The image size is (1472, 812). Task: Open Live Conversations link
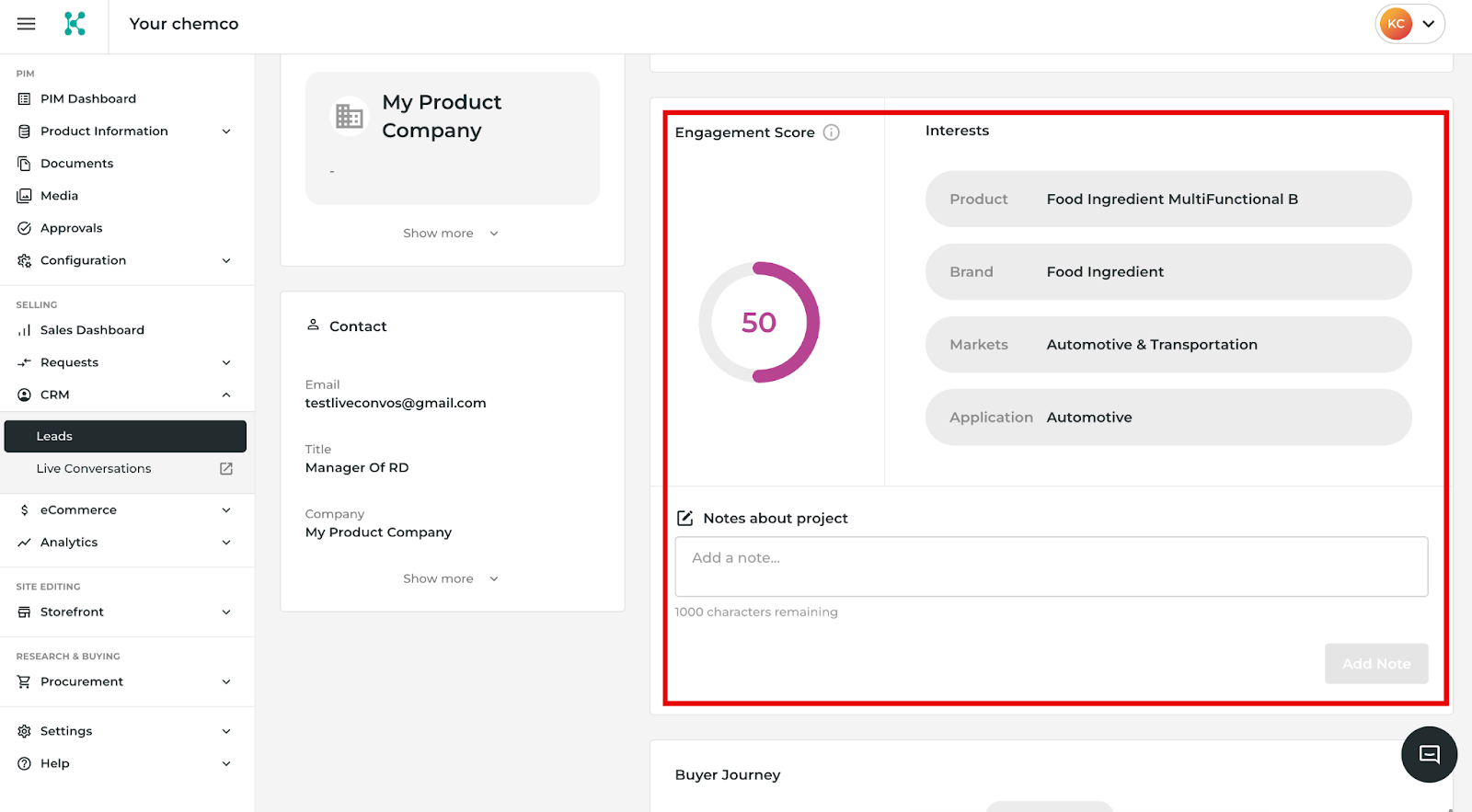[94, 469]
